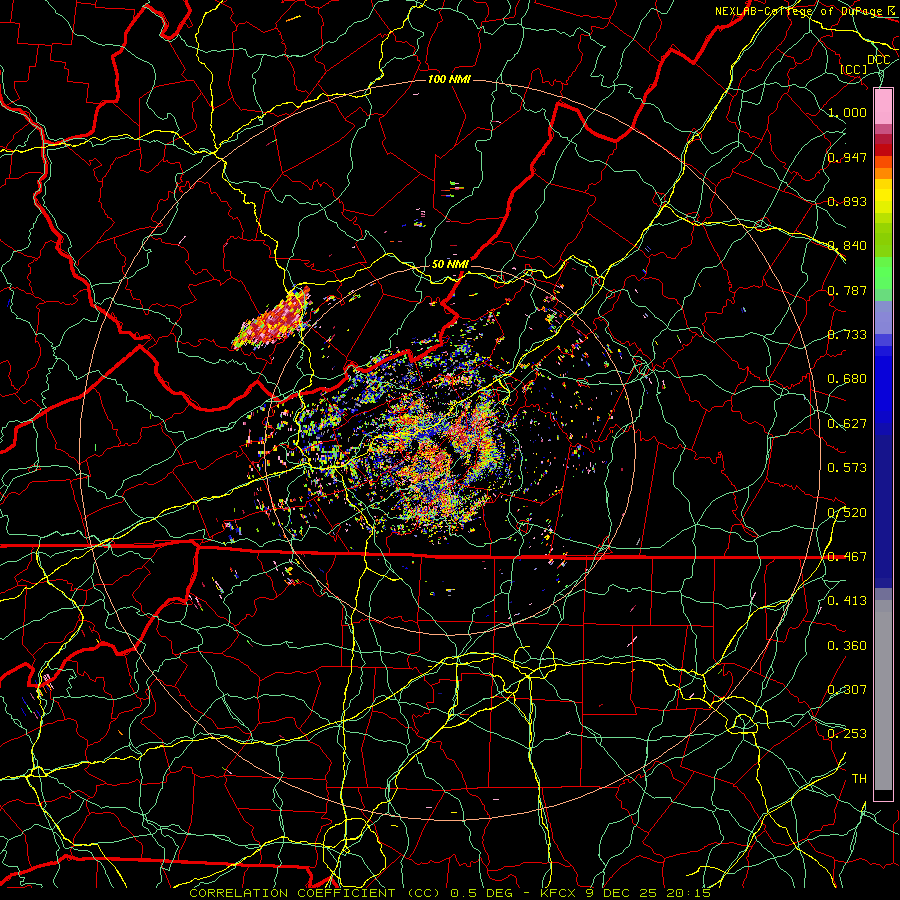Select the 0.840 scale value
The image size is (900, 900).
[x=847, y=246]
